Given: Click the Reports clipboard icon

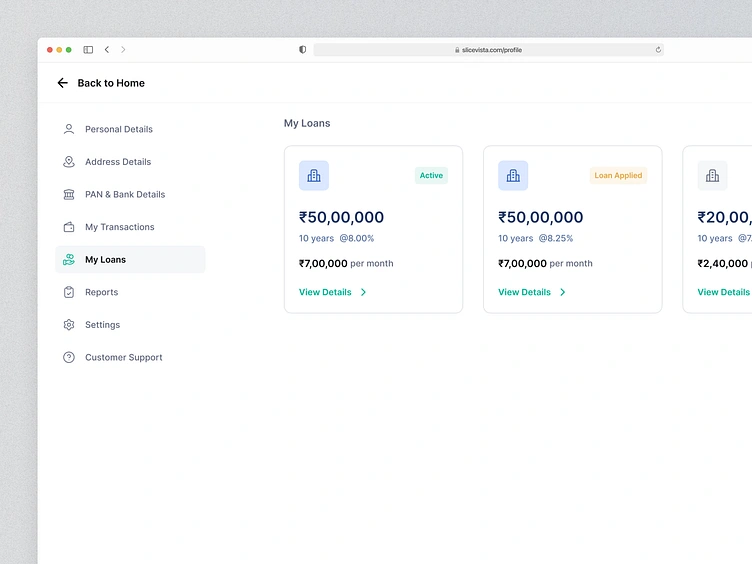Looking at the screenshot, I should [69, 292].
